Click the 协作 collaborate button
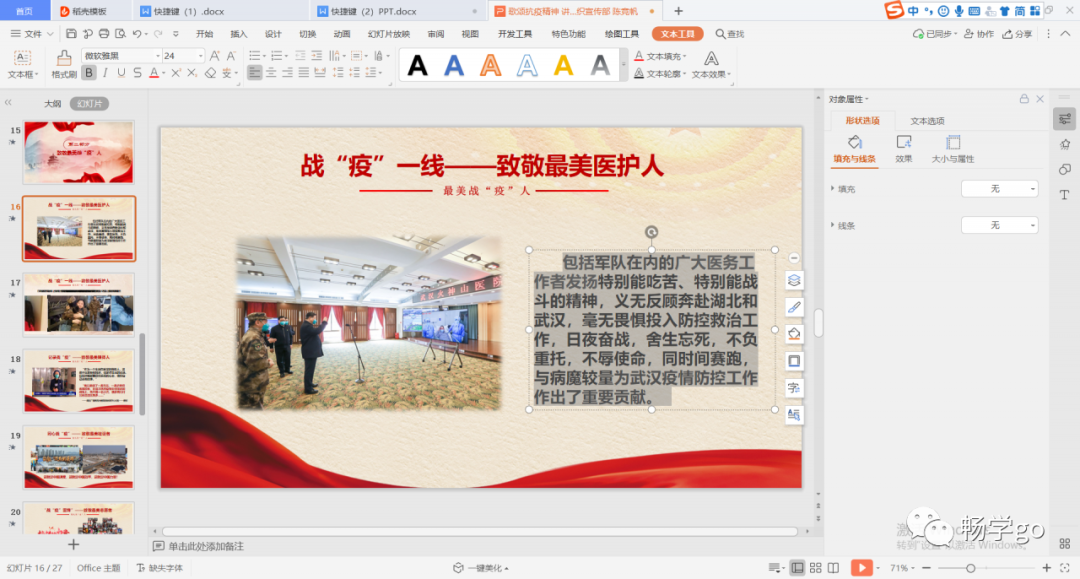1080x579 pixels. click(x=979, y=34)
